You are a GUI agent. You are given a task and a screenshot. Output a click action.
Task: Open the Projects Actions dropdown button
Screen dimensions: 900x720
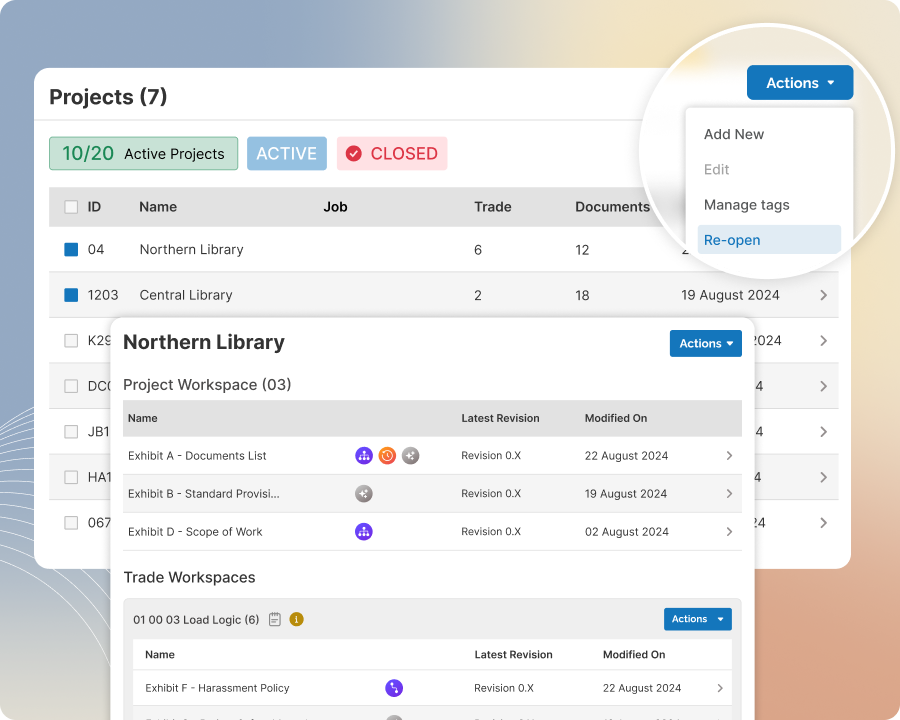coord(800,83)
